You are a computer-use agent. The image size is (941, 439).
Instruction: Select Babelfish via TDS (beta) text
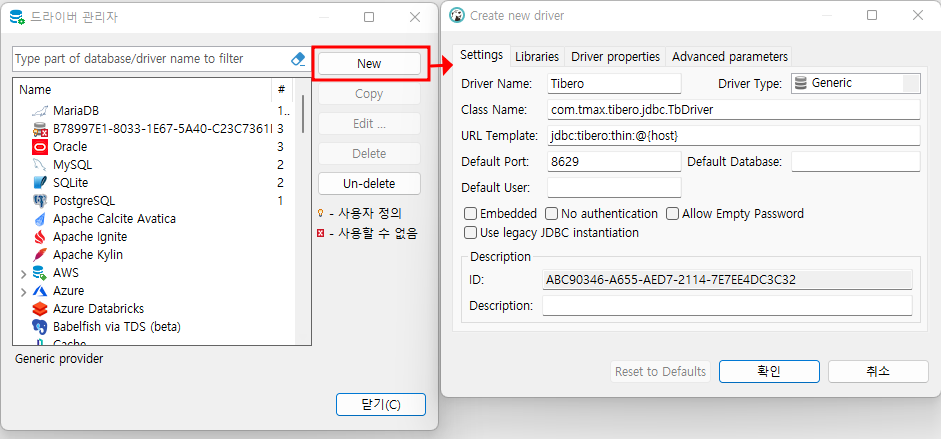(x=117, y=327)
